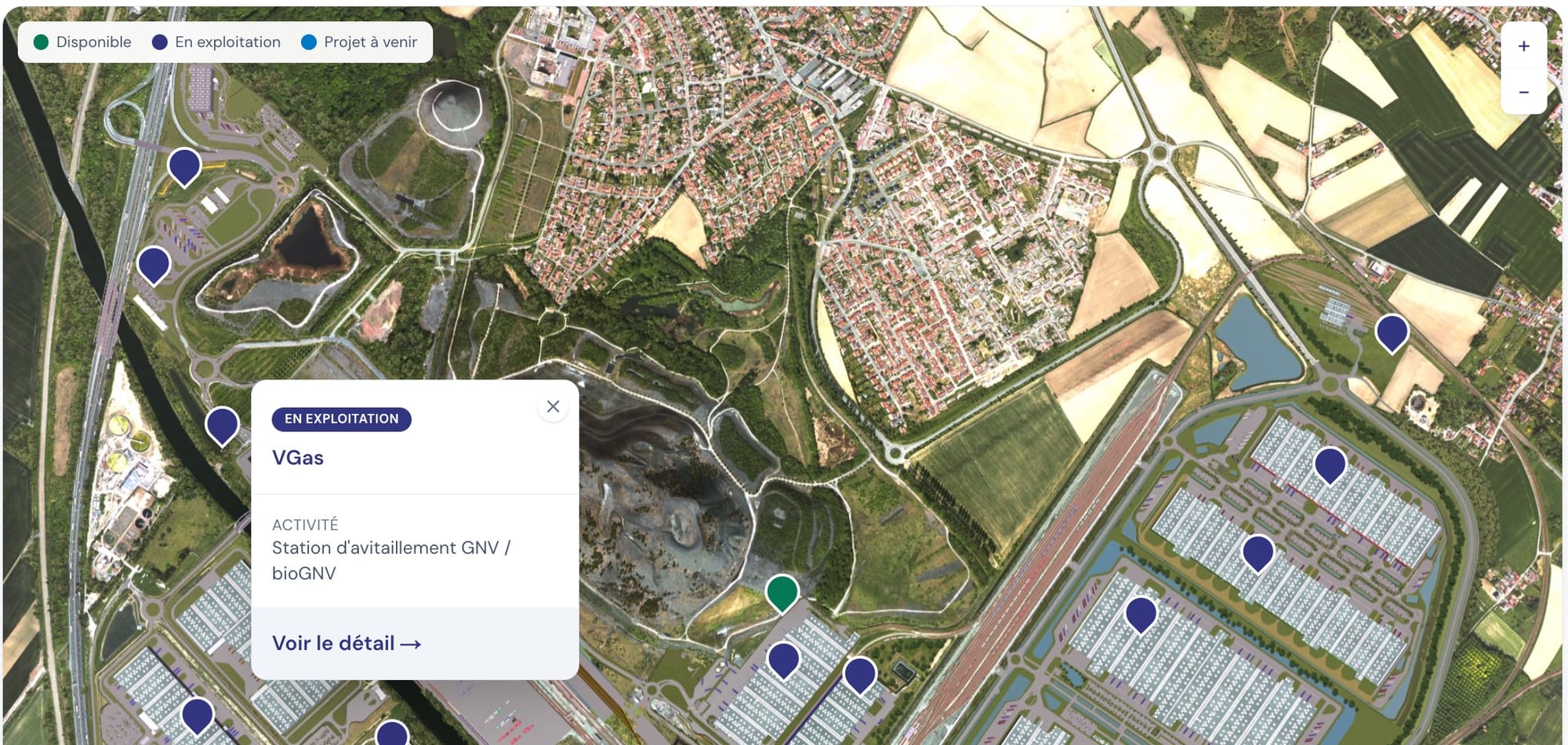
Task: Select the pin near the northeast pond
Action: point(1392,333)
